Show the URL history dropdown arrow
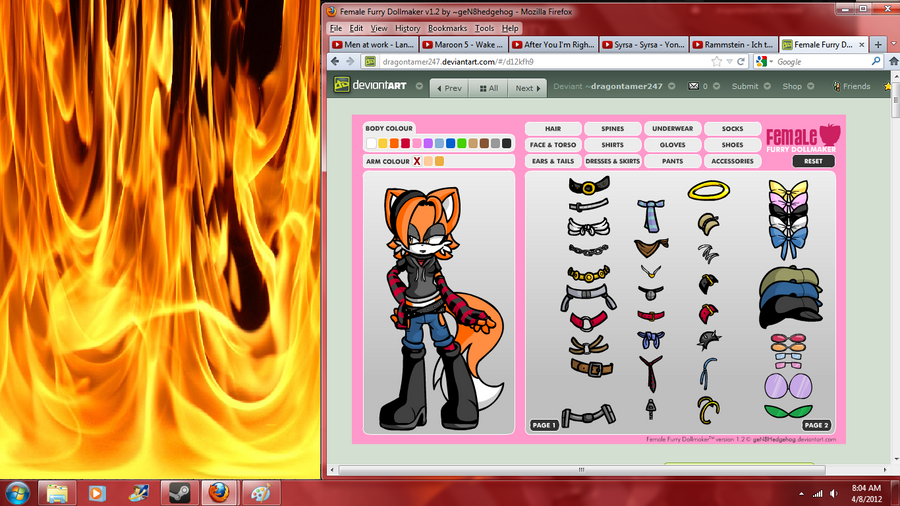The height and width of the screenshot is (506, 900). [x=729, y=61]
